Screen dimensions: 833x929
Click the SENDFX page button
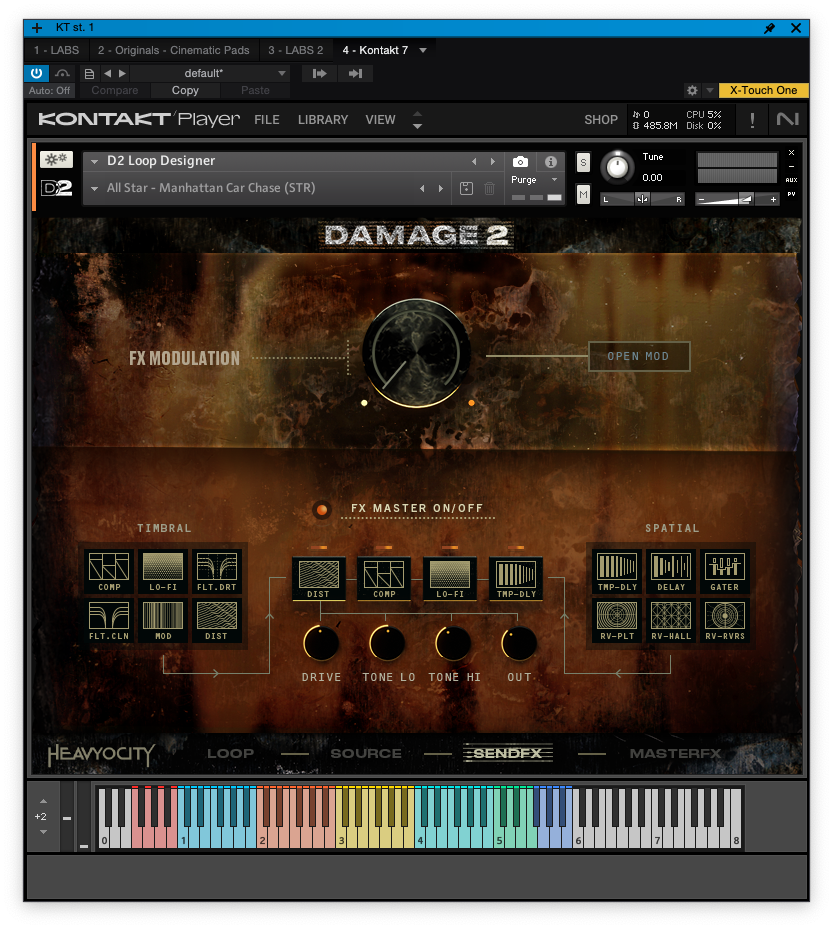pos(508,753)
